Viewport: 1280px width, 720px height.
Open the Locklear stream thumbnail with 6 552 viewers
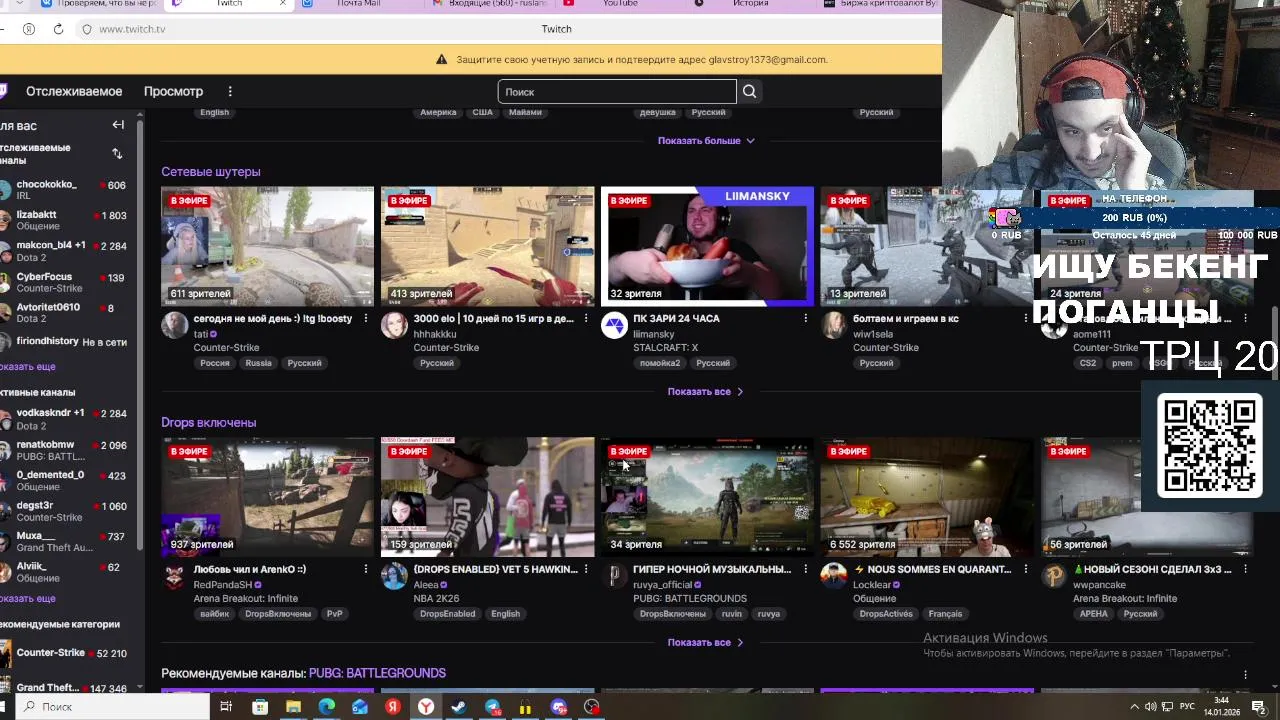click(927, 497)
